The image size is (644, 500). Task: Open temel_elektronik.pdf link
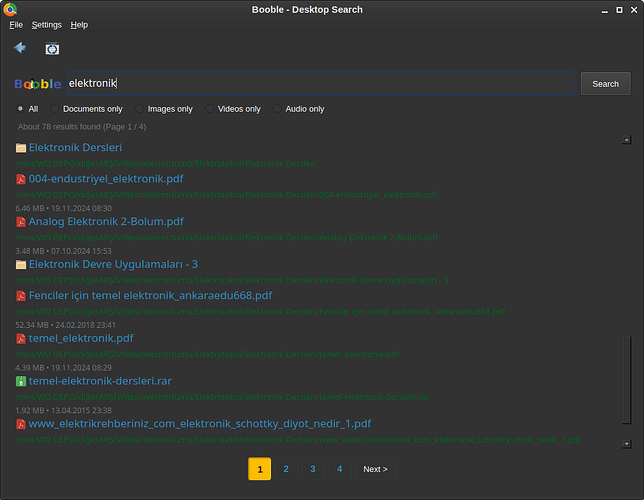81,338
